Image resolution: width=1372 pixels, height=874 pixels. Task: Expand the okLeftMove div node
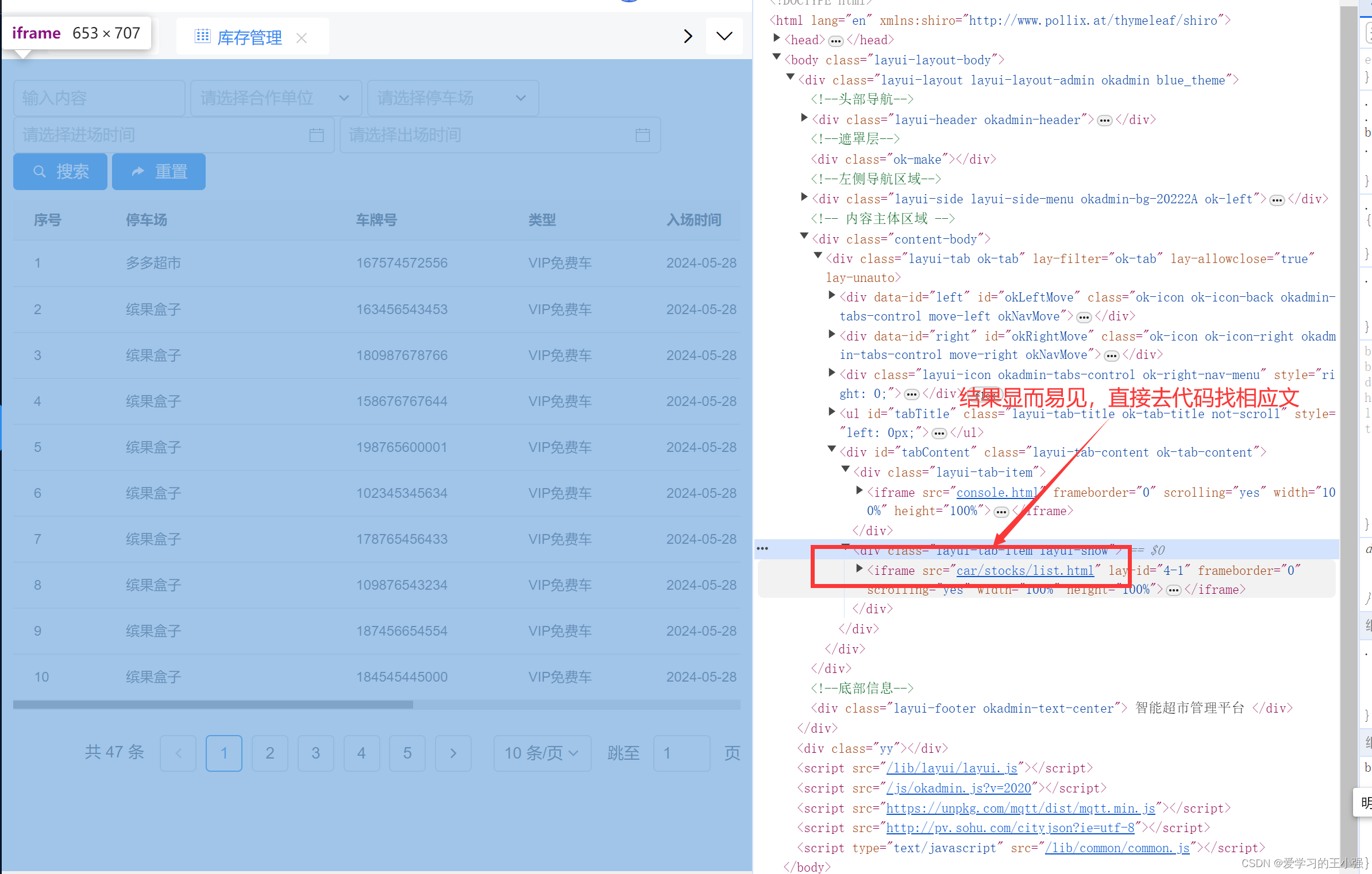(832, 296)
